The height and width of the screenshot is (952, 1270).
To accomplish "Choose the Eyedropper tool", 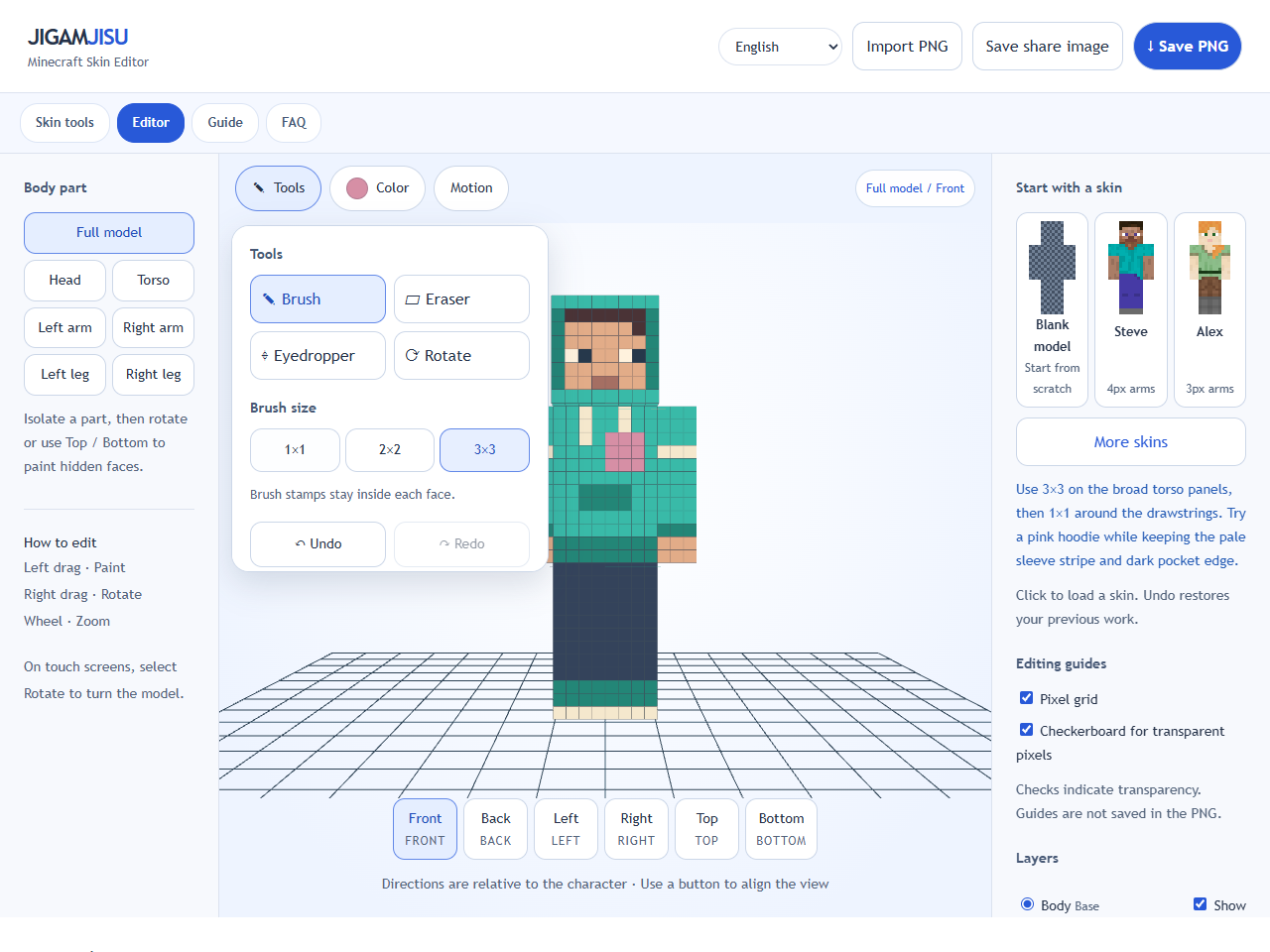I will click(317, 355).
